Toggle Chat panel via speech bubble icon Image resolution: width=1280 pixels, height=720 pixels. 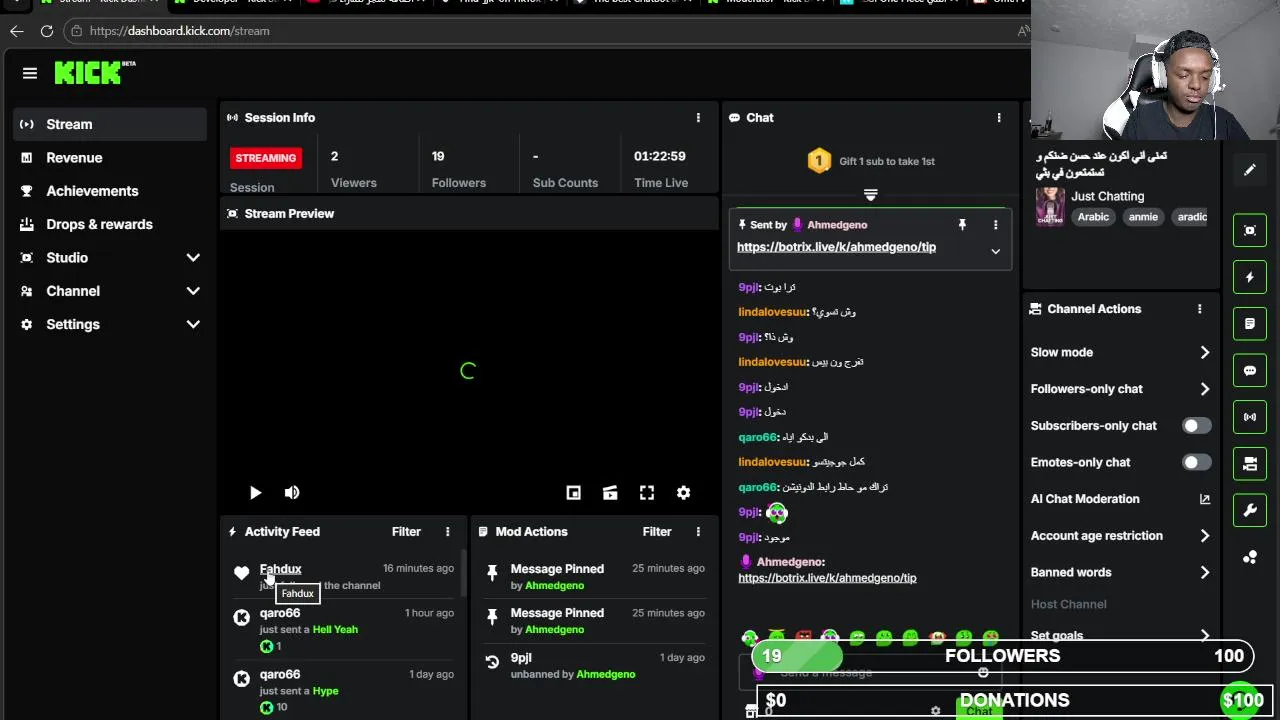click(x=1250, y=370)
